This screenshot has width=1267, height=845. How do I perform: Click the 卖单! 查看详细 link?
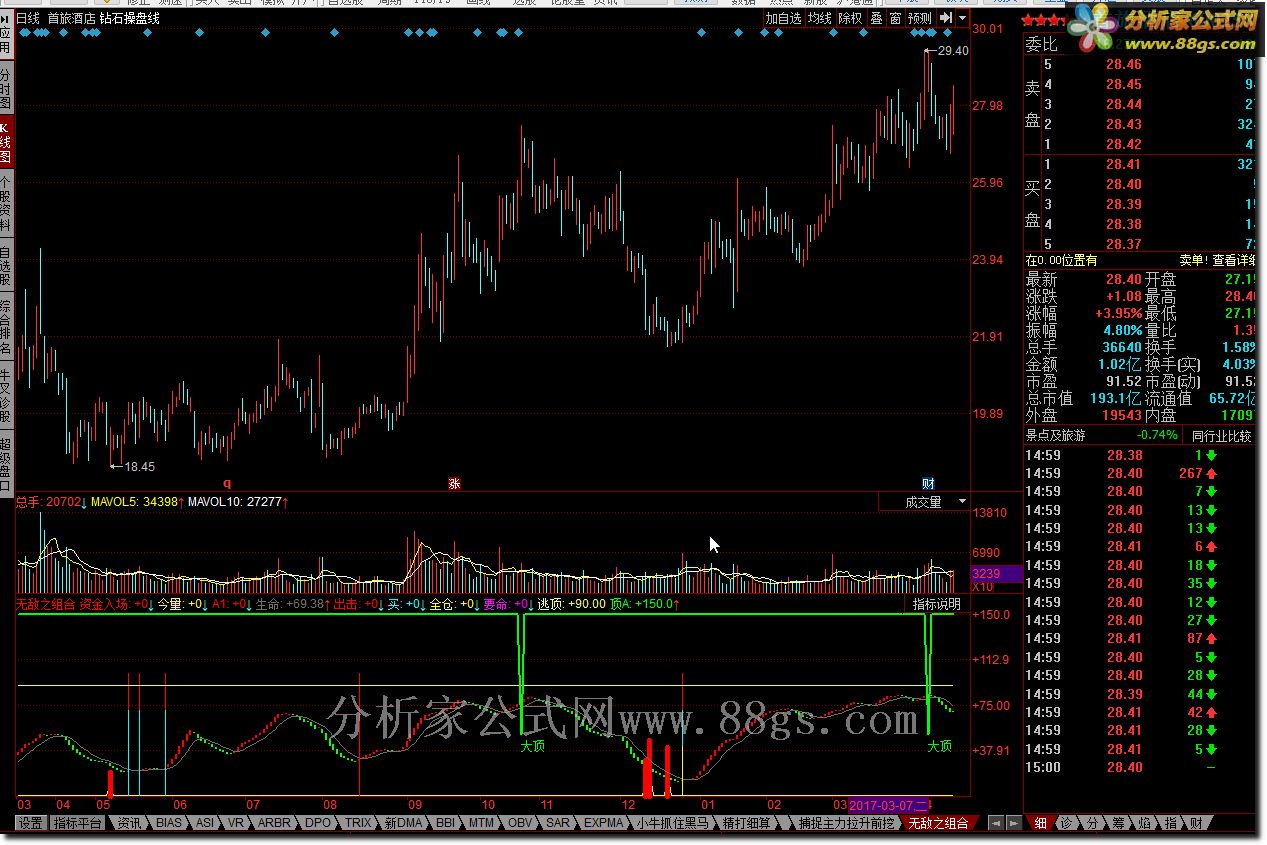[x=1217, y=260]
